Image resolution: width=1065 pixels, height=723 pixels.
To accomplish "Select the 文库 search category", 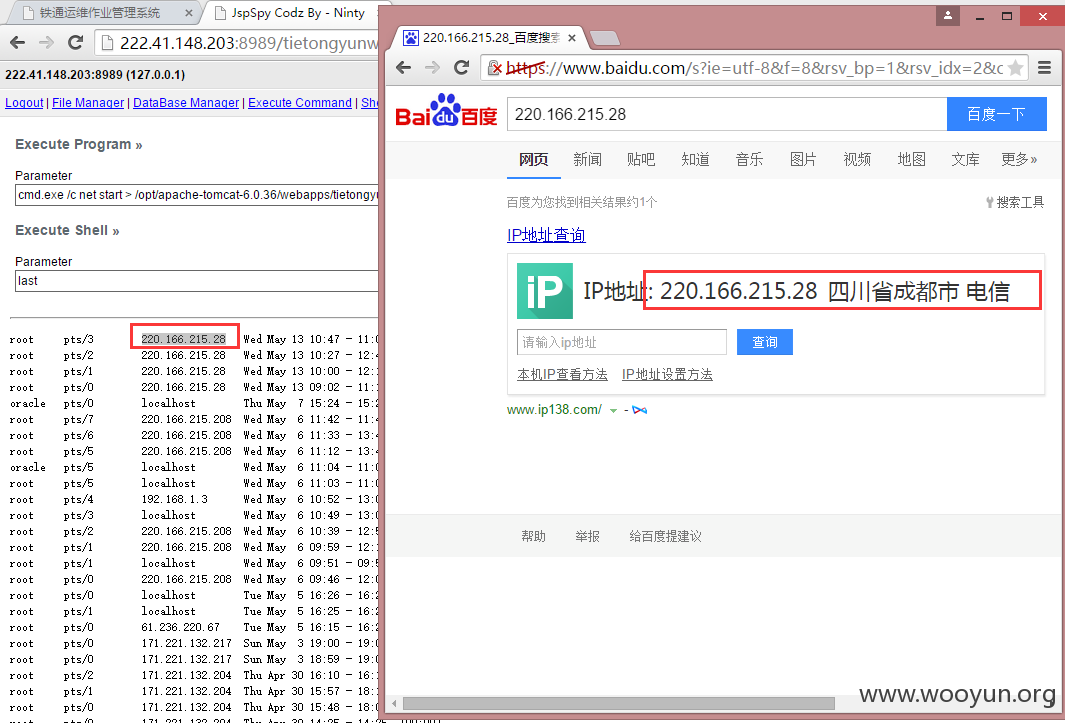I will [x=965, y=160].
